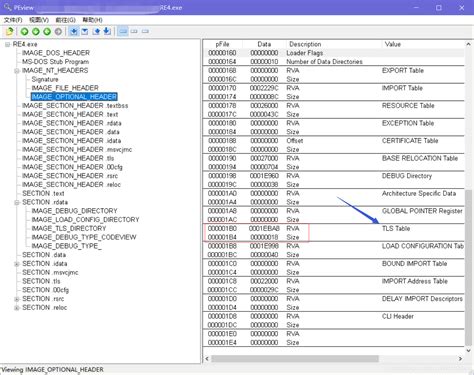Image resolution: width=474 pixels, height=375 pixels.
Task: Click the first green navigation arrow icon
Action: point(24,32)
